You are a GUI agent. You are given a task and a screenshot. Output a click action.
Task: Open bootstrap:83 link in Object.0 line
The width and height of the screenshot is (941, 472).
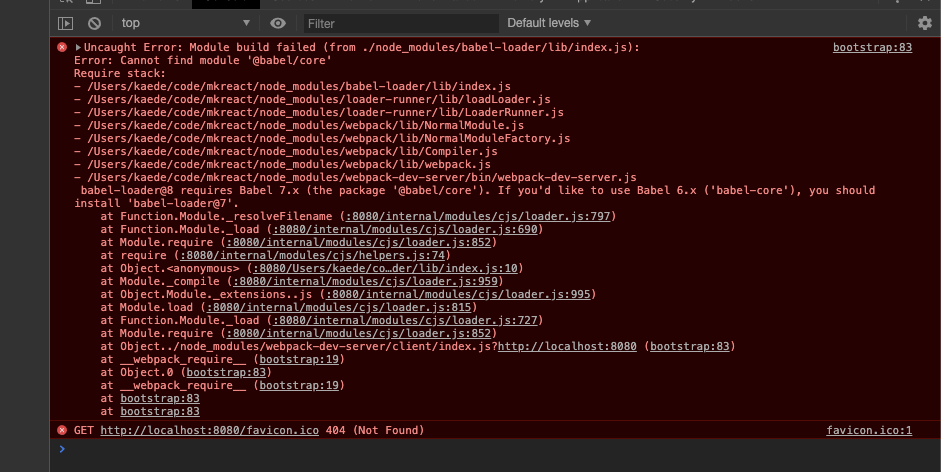(x=226, y=372)
